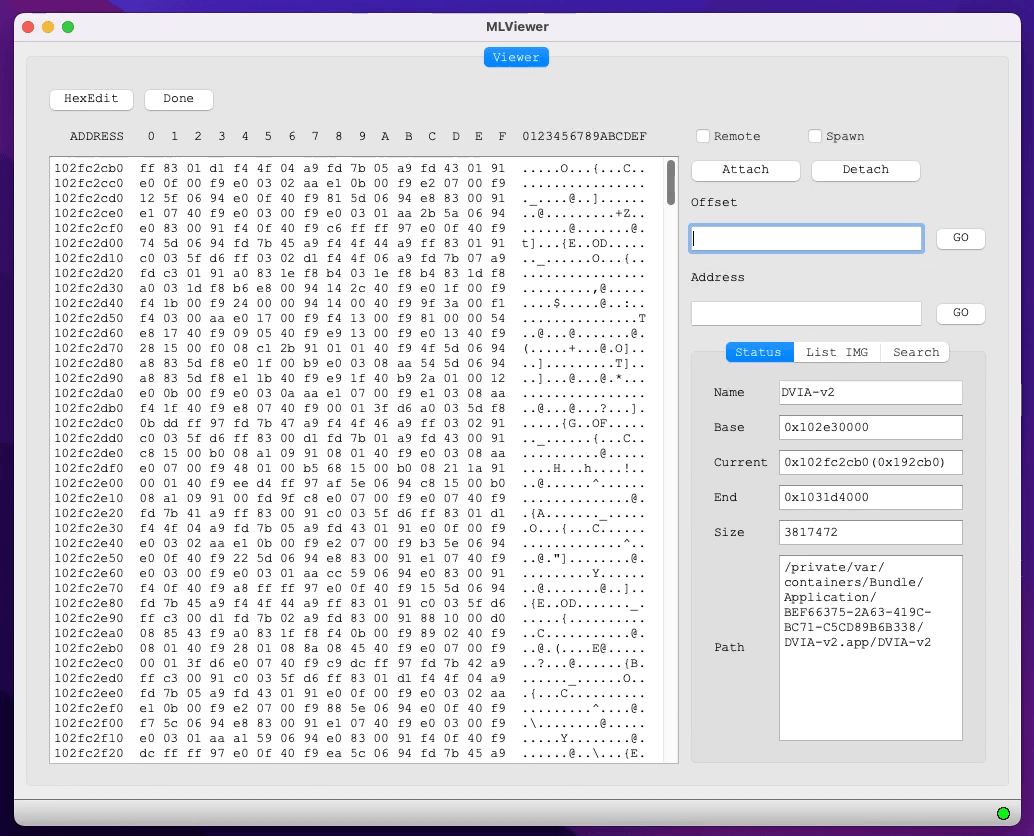
Task: Click Attach to connect to process
Action: [x=745, y=170]
